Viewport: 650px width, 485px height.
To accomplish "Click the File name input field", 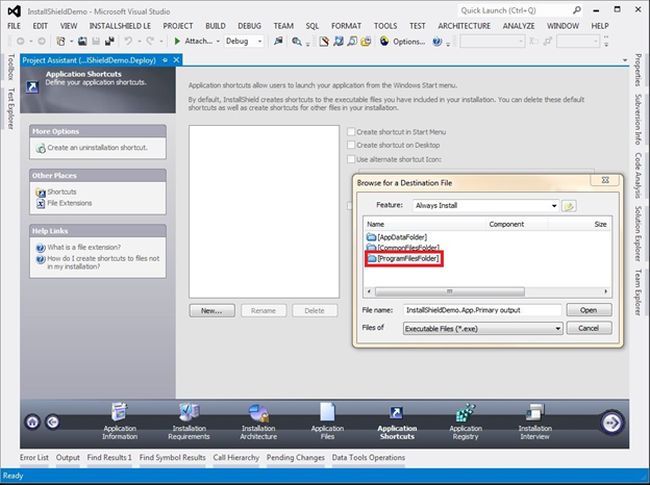I will (x=482, y=310).
